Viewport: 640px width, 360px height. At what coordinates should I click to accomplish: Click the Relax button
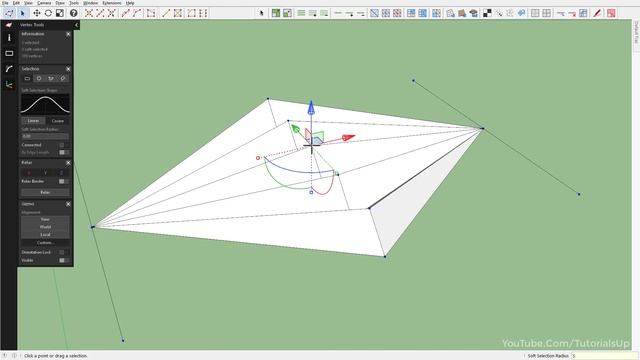(x=45, y=192)
